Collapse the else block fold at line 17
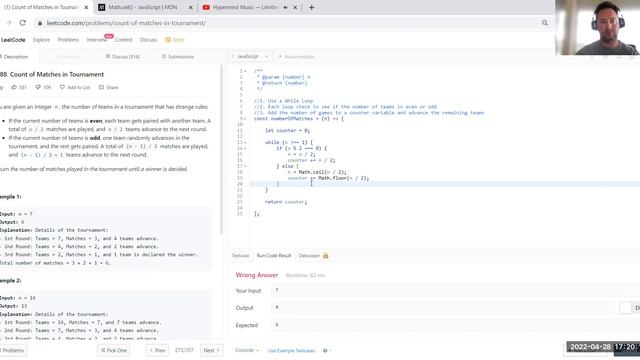640x360 pixels. pos(245,166)
